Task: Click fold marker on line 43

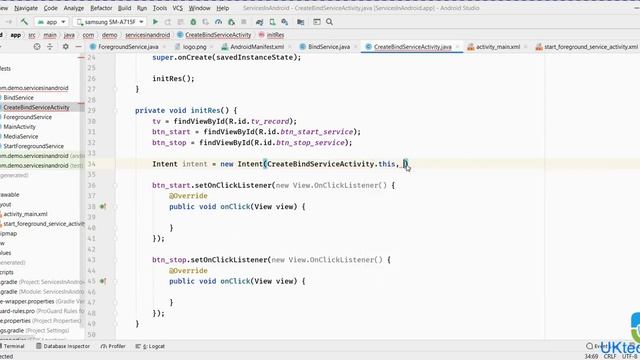Action: click(x=116, y=260)
